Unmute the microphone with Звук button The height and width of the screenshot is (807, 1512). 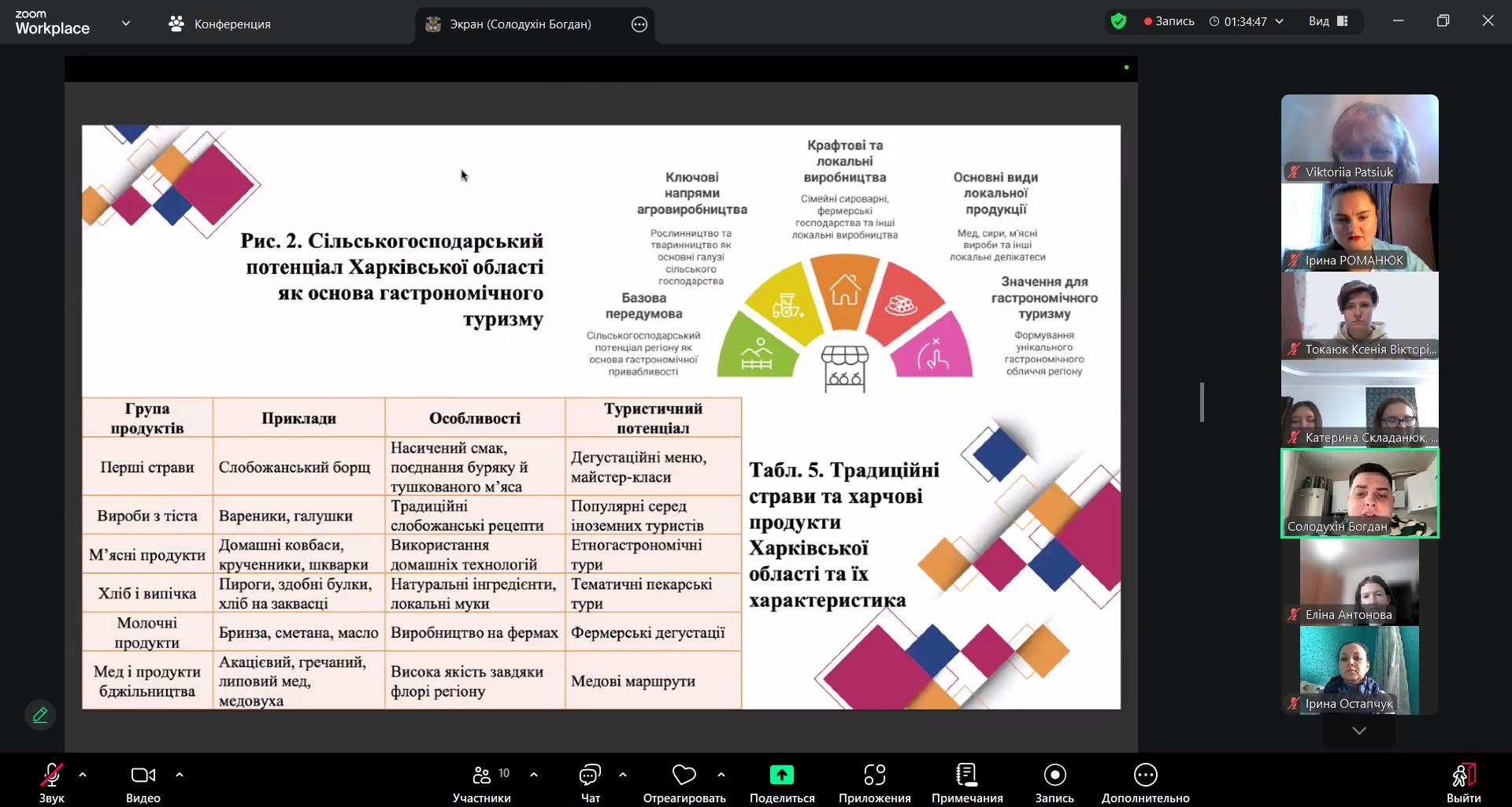tap(52, 776)
